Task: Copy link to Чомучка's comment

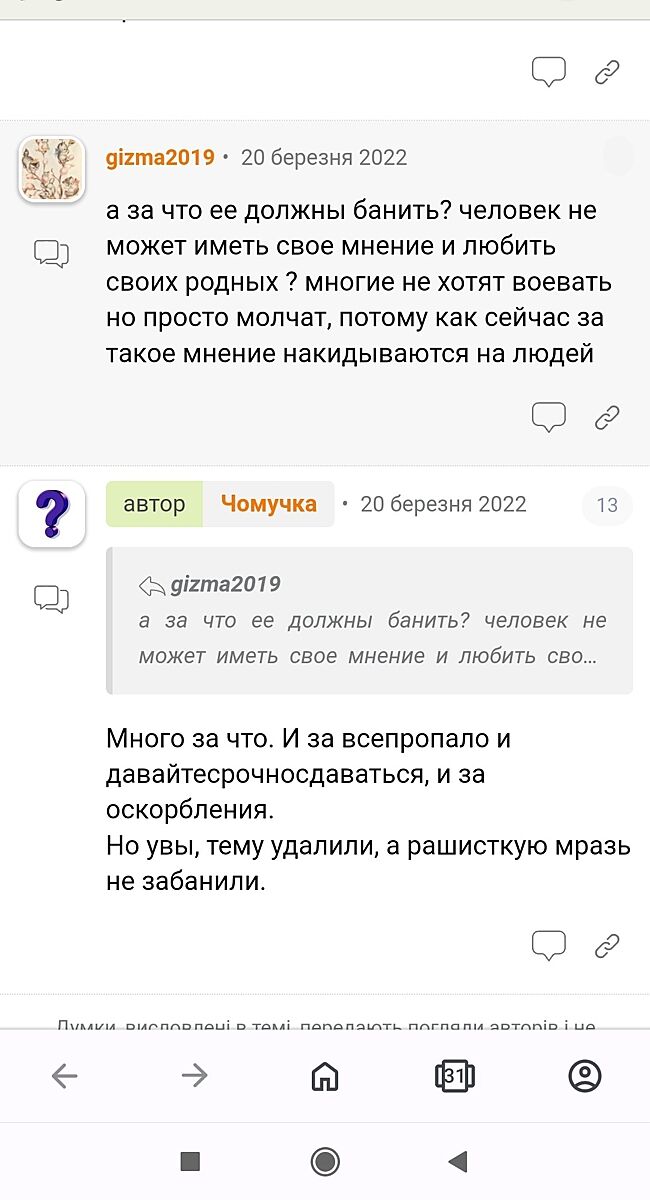Action: [607, 945]
